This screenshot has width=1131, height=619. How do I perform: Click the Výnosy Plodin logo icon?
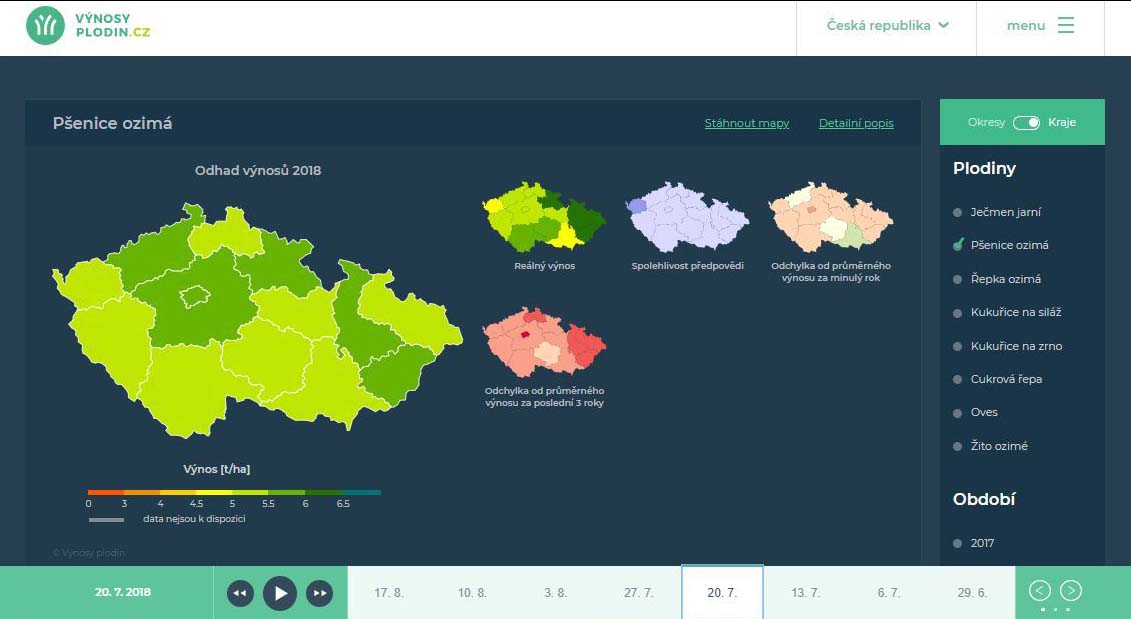[x=46, y=26]
